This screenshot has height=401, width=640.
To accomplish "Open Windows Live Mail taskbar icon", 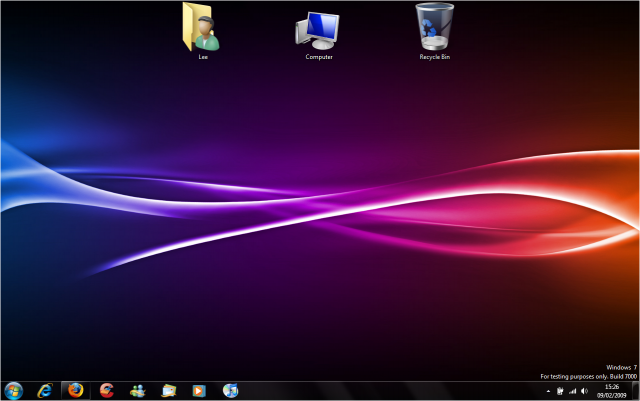I will [169, 391].
